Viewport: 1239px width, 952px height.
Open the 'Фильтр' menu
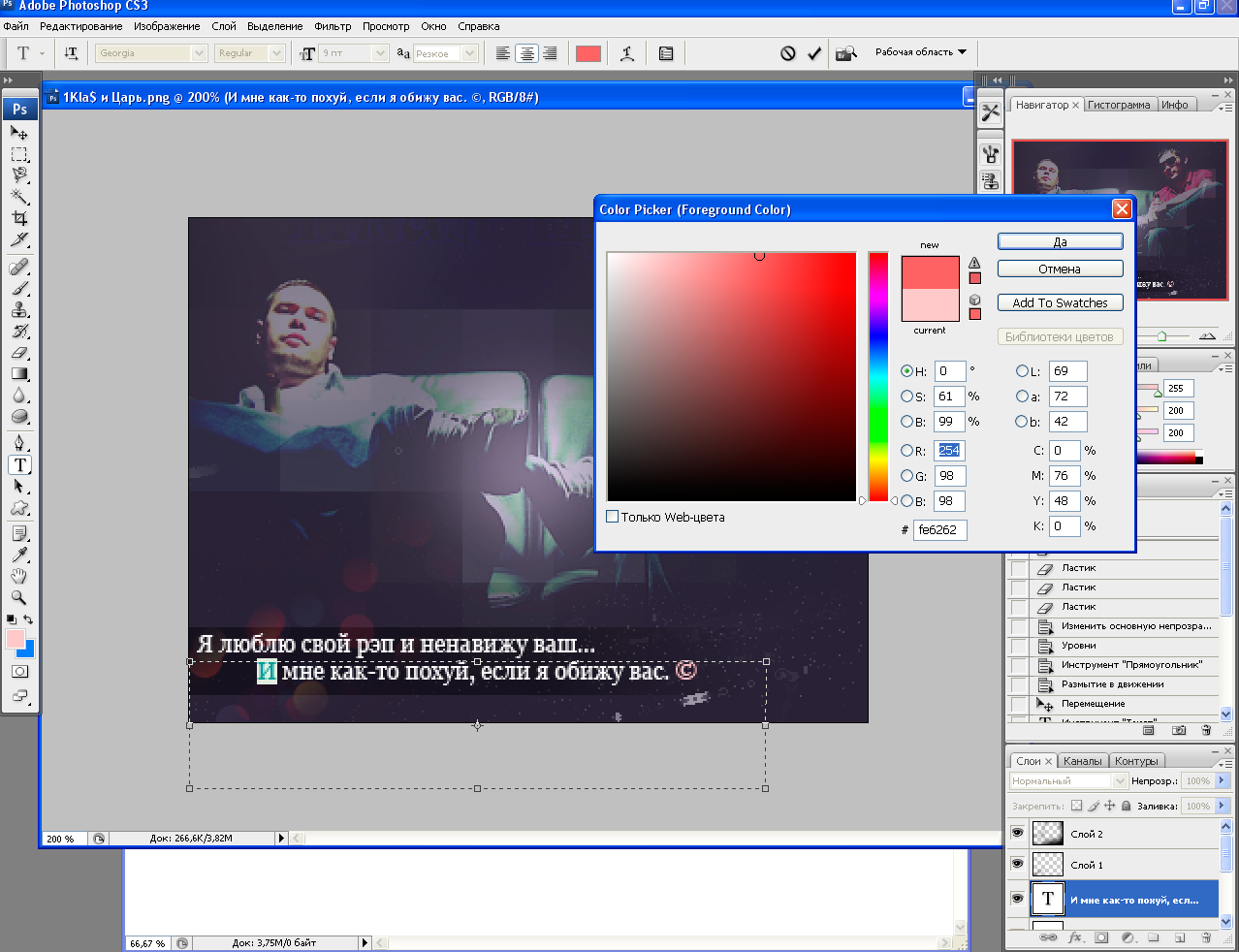333,26
